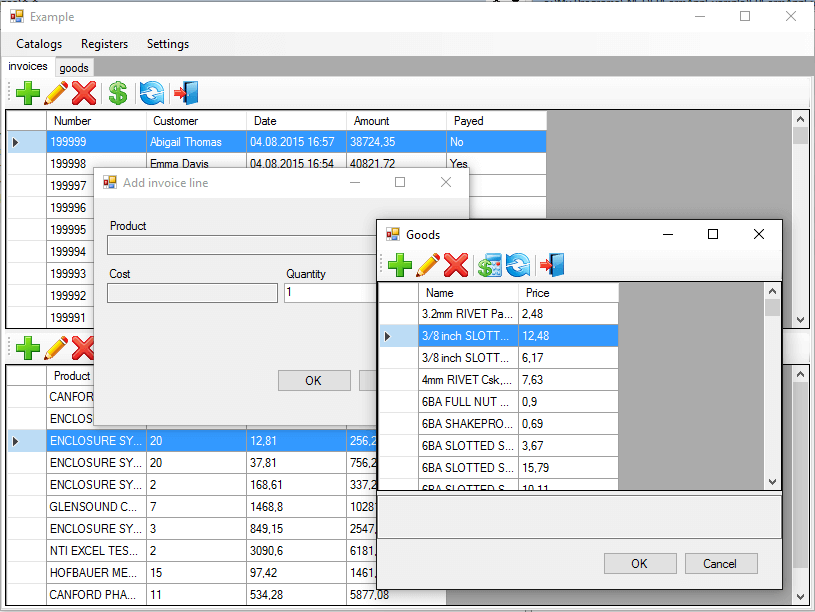Delete invoice 199999 with the red X icon

point(84,93)
